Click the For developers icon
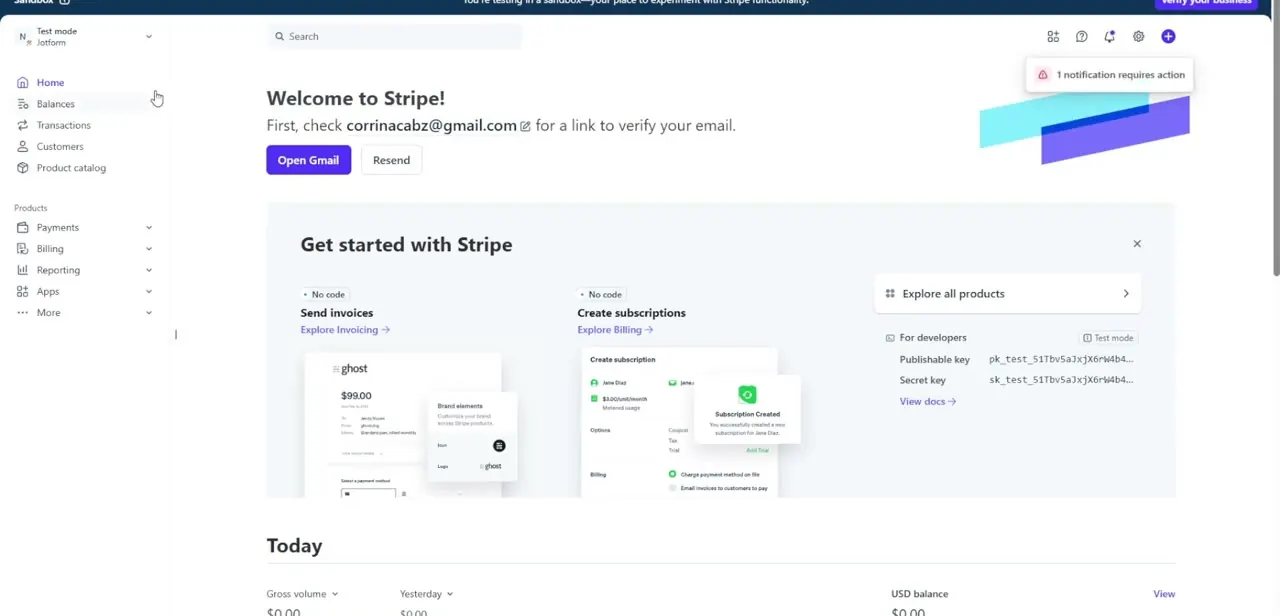The image size is (1280, 616). (x=890, y=338)
